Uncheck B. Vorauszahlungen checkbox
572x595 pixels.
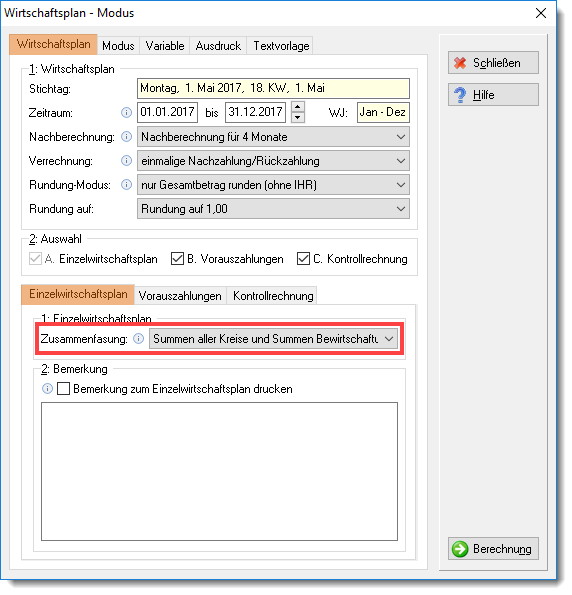pyautogui.click(x=177, y=259)
